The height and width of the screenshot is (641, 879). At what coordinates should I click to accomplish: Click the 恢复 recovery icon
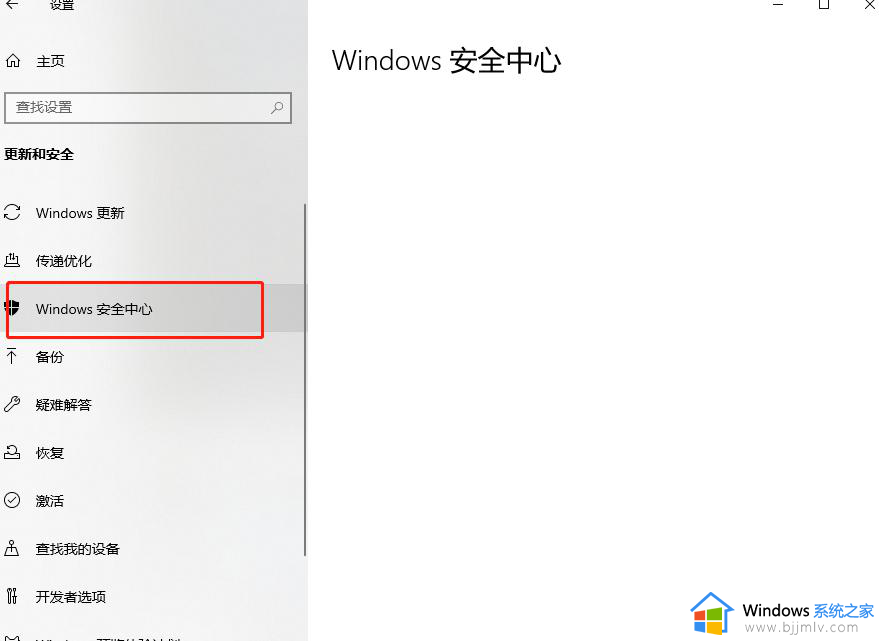point(12,452)
